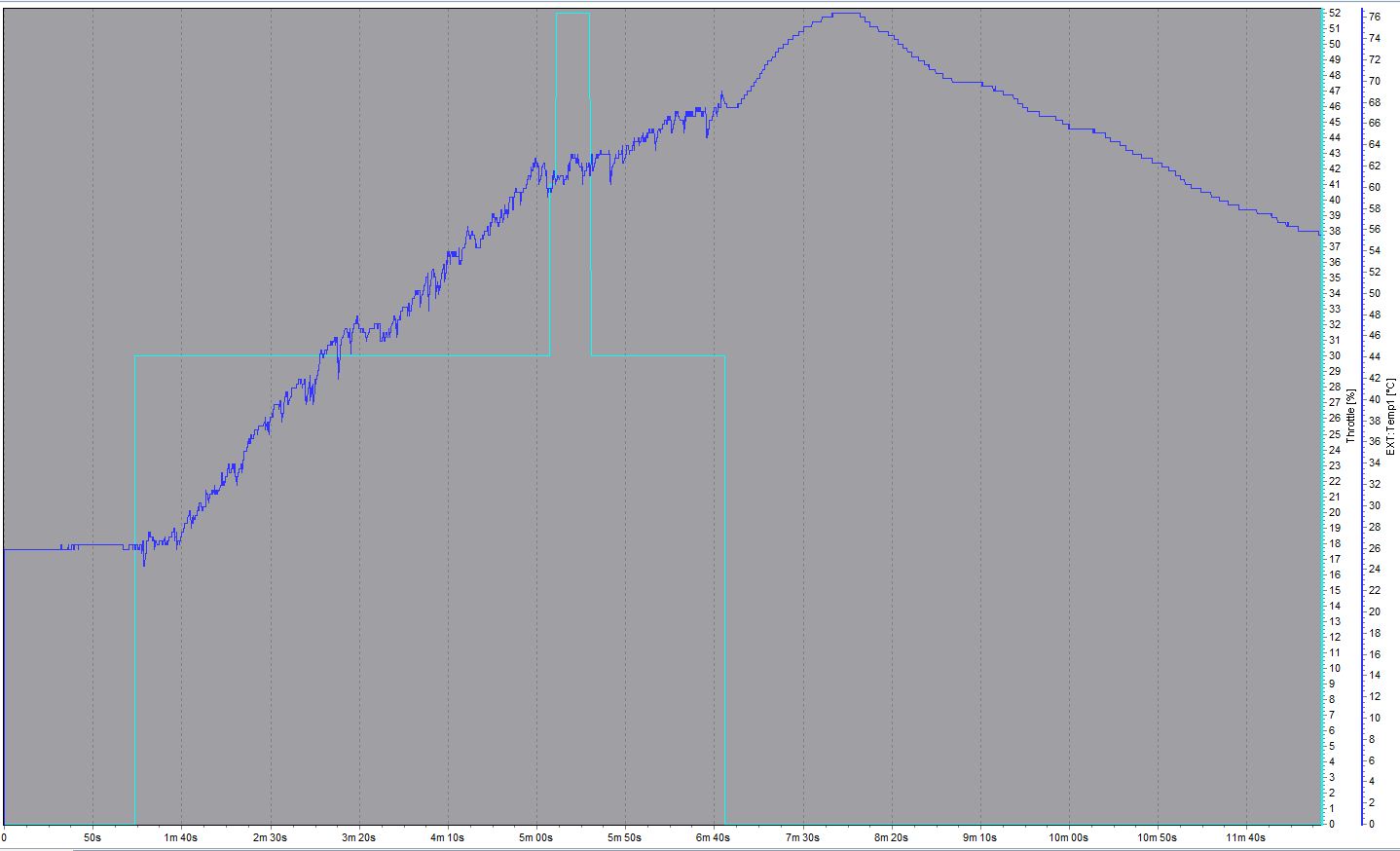Click the temperature curve's highest peak

click(x=845, y=13)
